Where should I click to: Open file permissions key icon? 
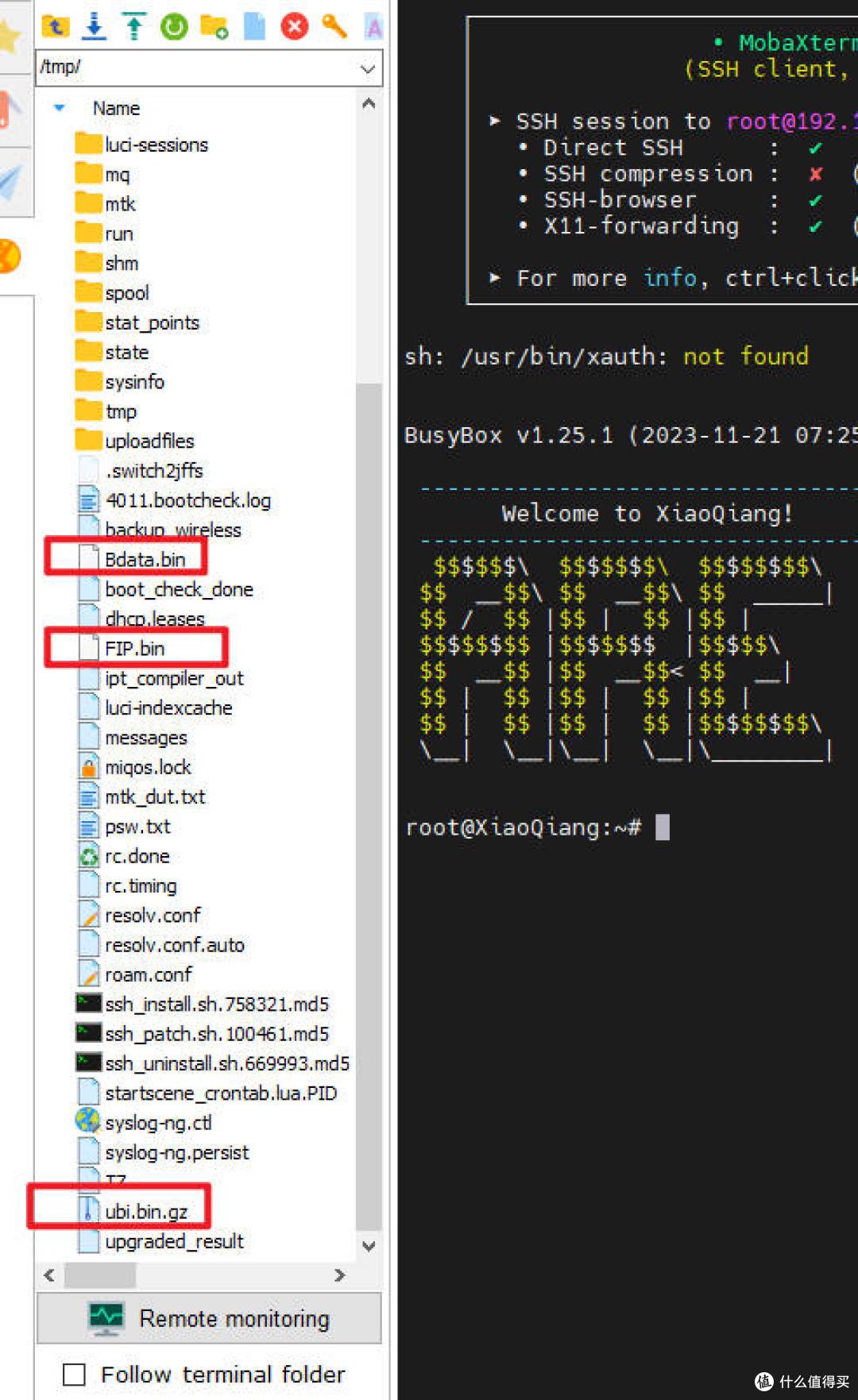click(334, 27)
